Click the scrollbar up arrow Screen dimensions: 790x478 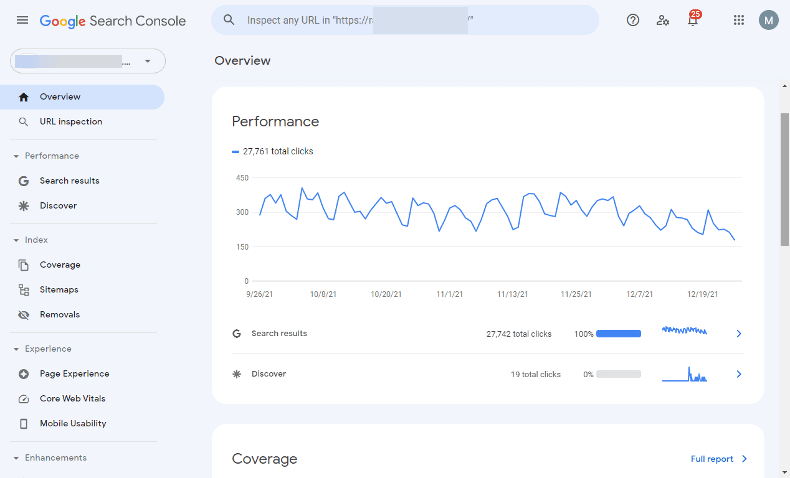coord(784,86)
